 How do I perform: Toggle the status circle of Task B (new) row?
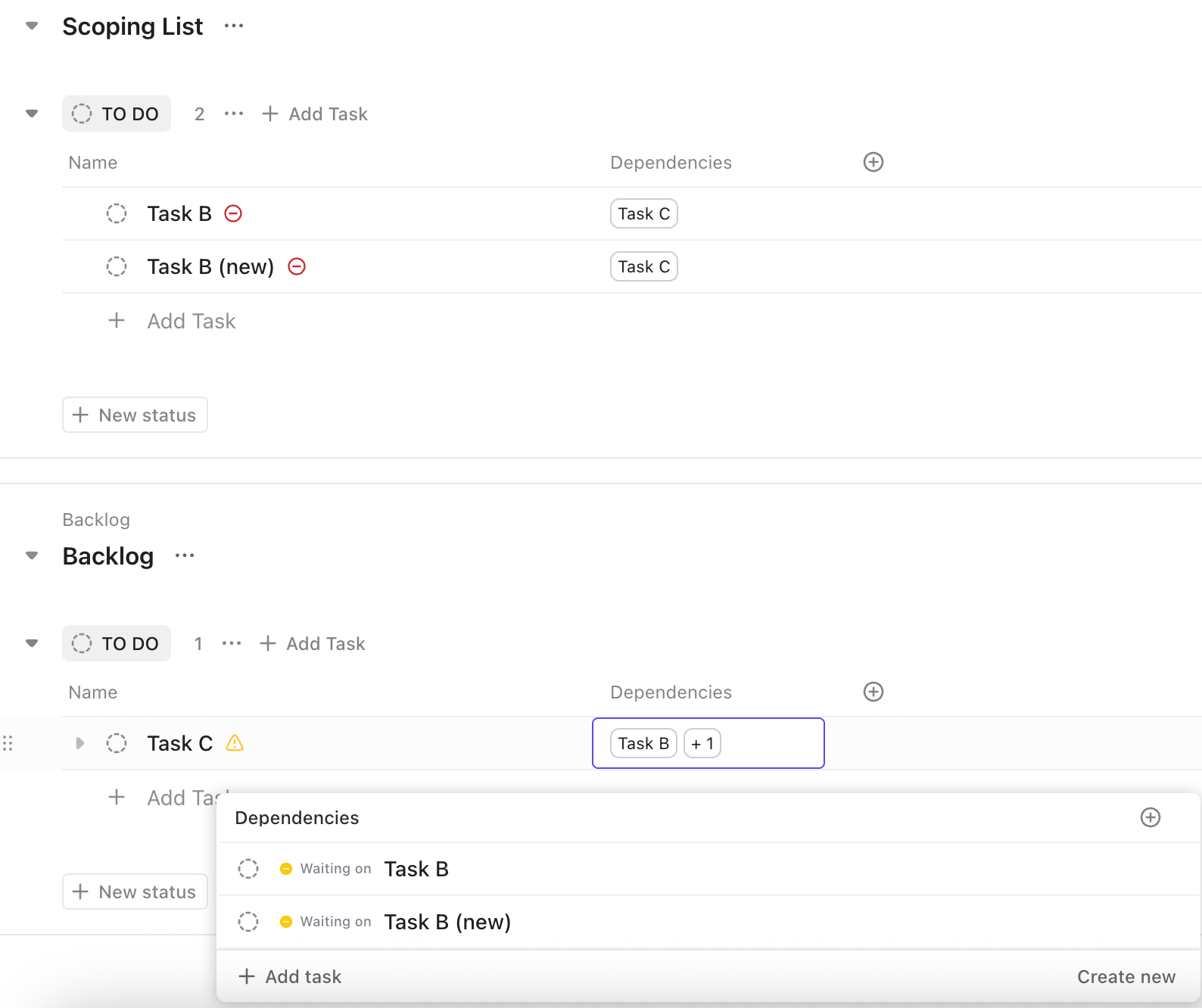point(117,266)
